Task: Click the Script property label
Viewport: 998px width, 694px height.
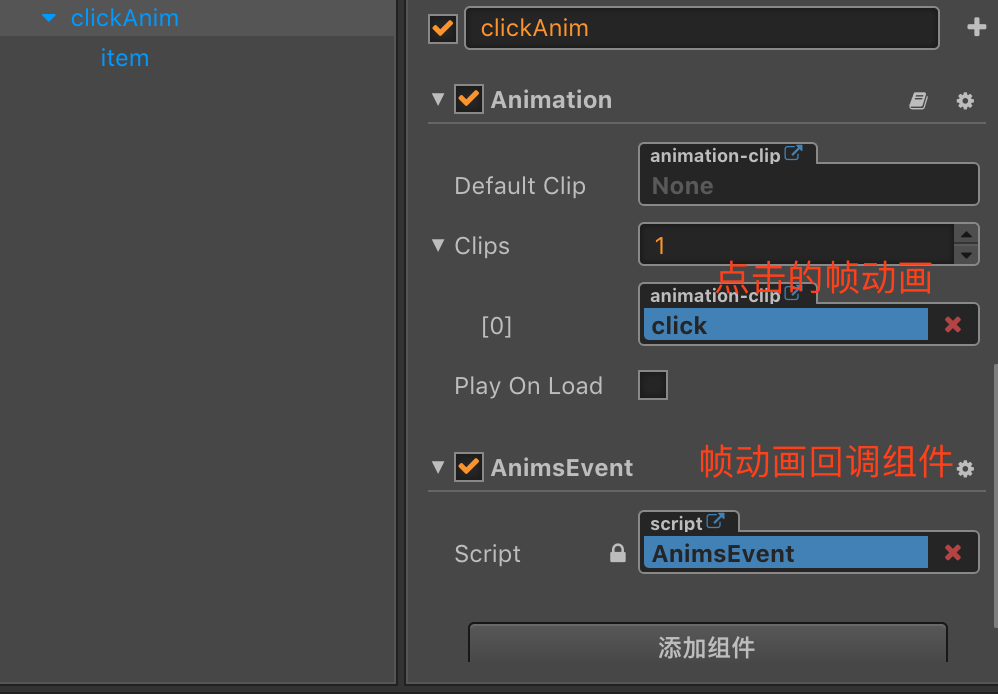Action: (488, 554)
